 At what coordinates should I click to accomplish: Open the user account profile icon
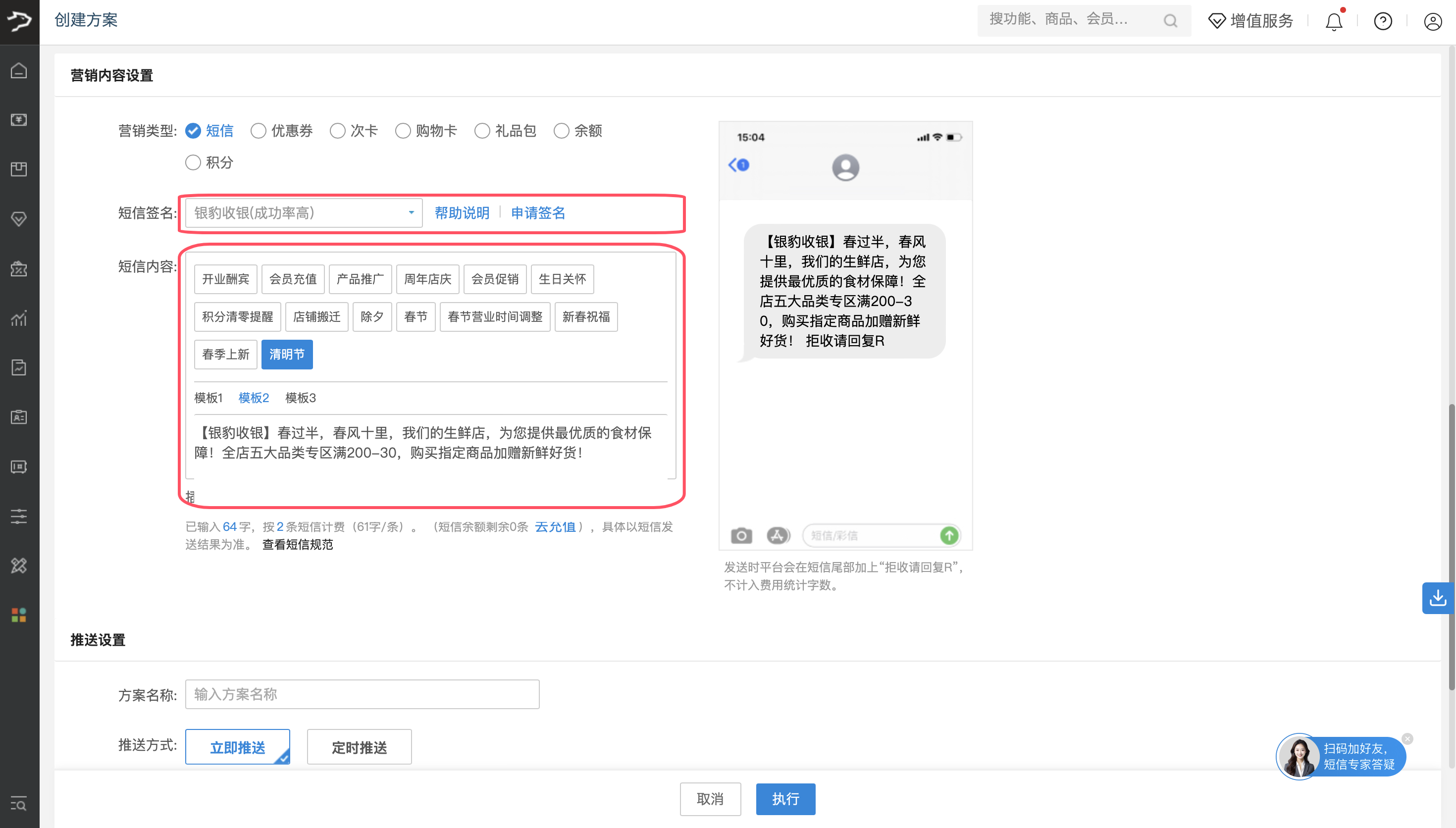1432,21
